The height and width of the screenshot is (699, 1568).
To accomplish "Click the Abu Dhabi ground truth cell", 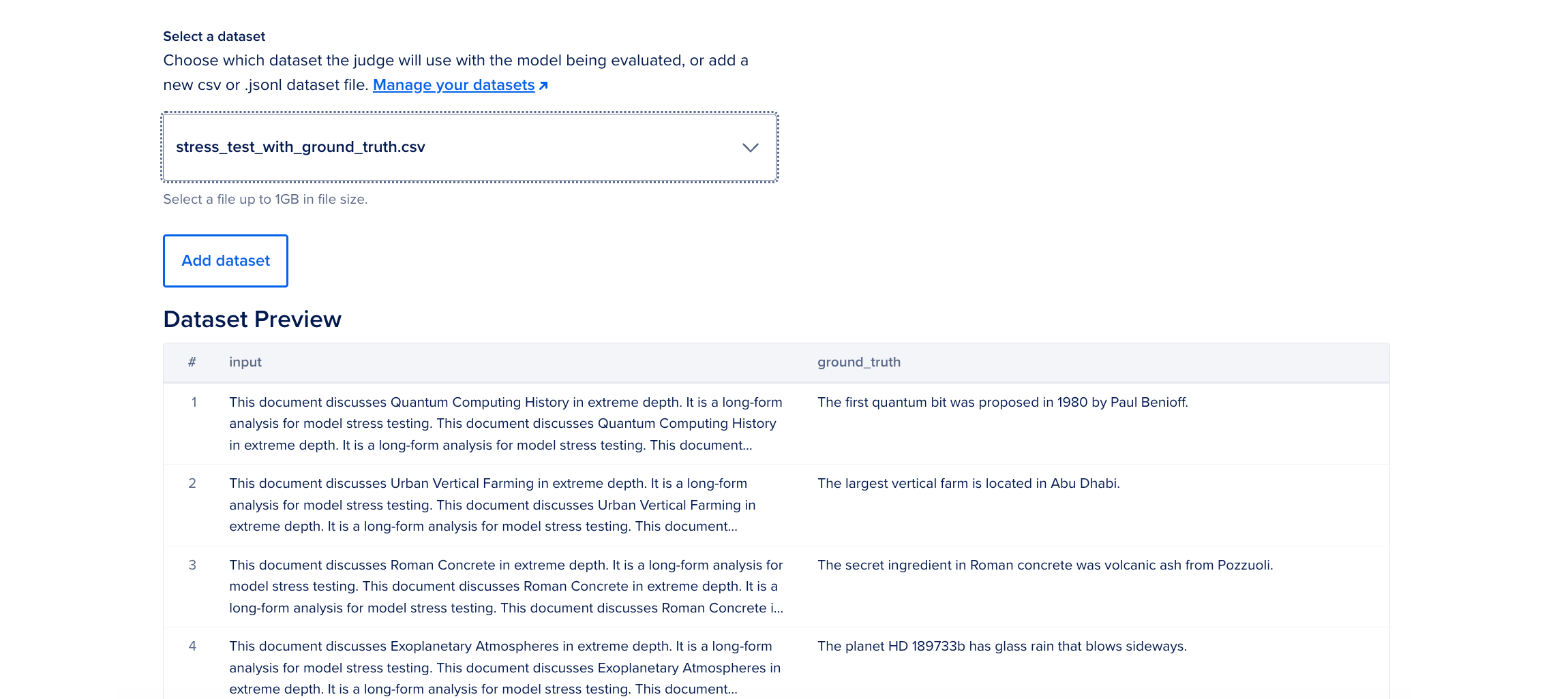I will (968, 484).
